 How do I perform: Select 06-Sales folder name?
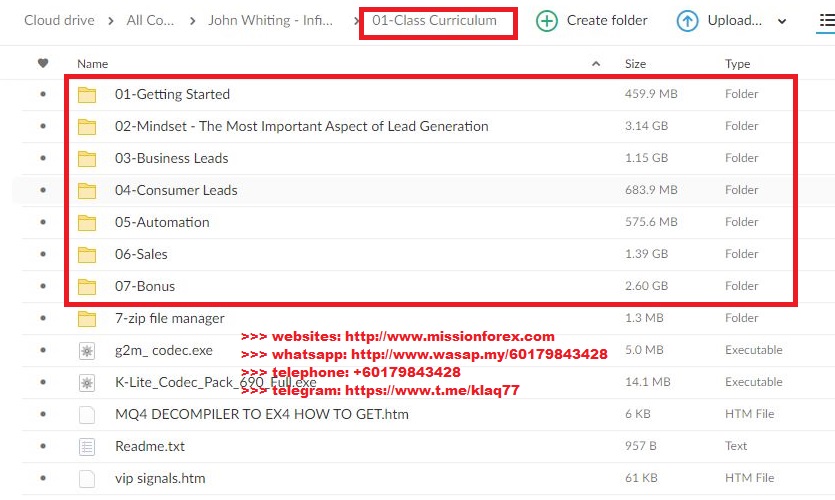click(141, 254)
